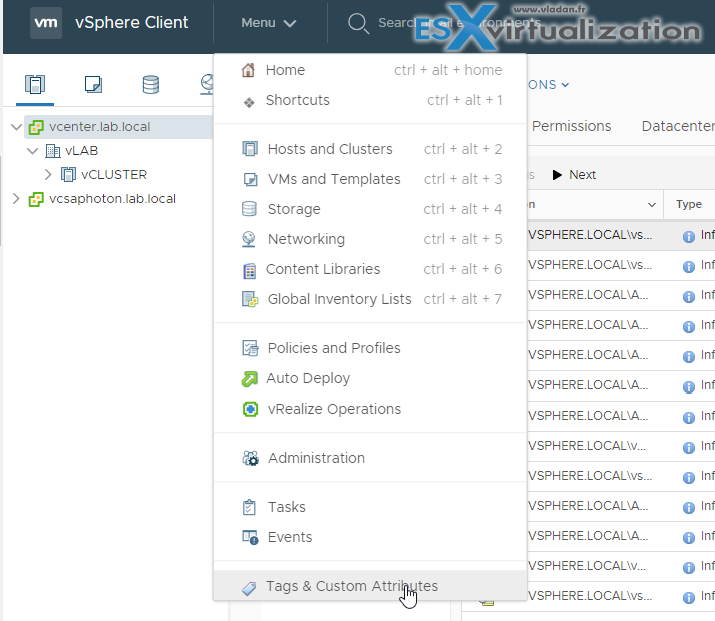Click the VMware vm logo

click(x=46, y=22)
